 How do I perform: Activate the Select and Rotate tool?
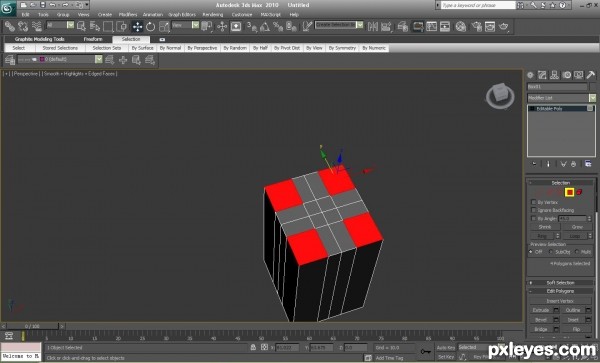coord(150,26)
